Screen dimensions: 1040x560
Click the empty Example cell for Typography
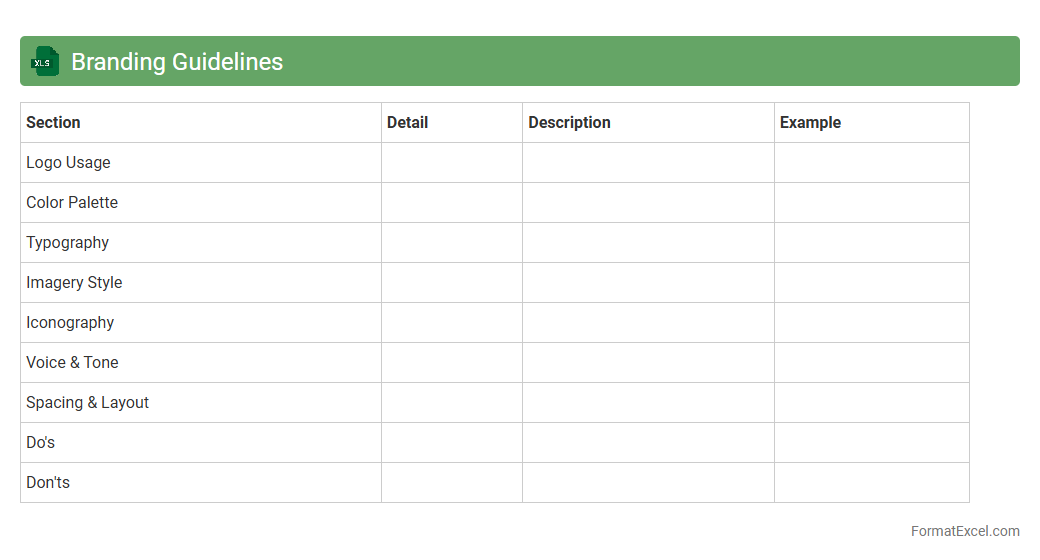click(x=872, y=243)
